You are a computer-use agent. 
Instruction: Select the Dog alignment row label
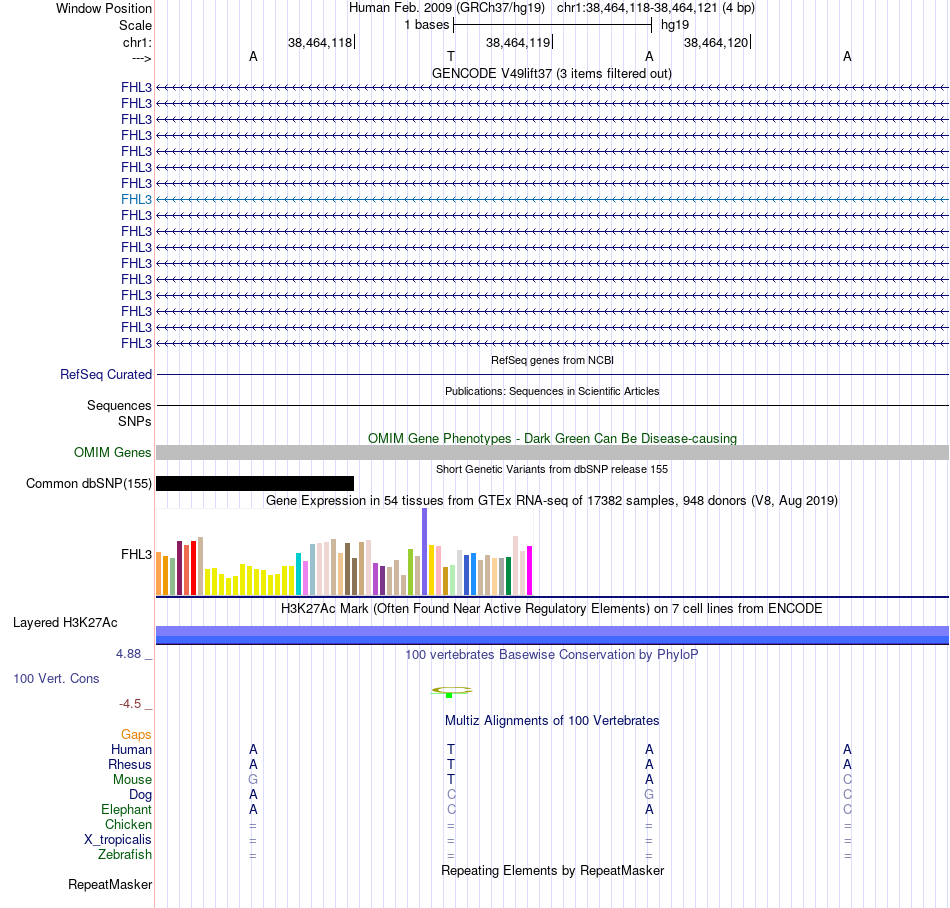(140, 795)
